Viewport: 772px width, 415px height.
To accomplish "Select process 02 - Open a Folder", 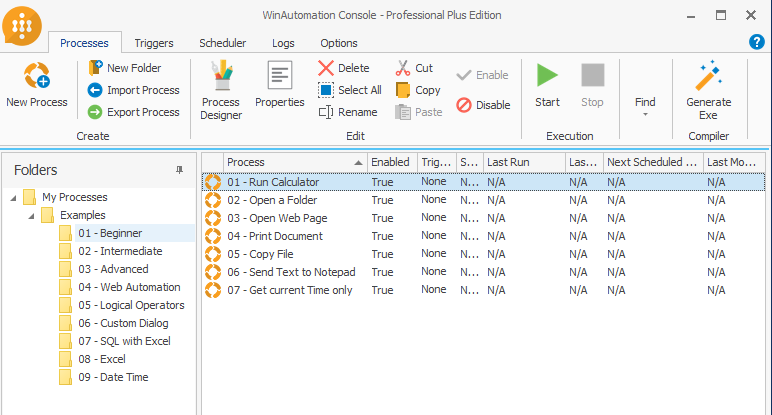I will click(x=483, y=200).
